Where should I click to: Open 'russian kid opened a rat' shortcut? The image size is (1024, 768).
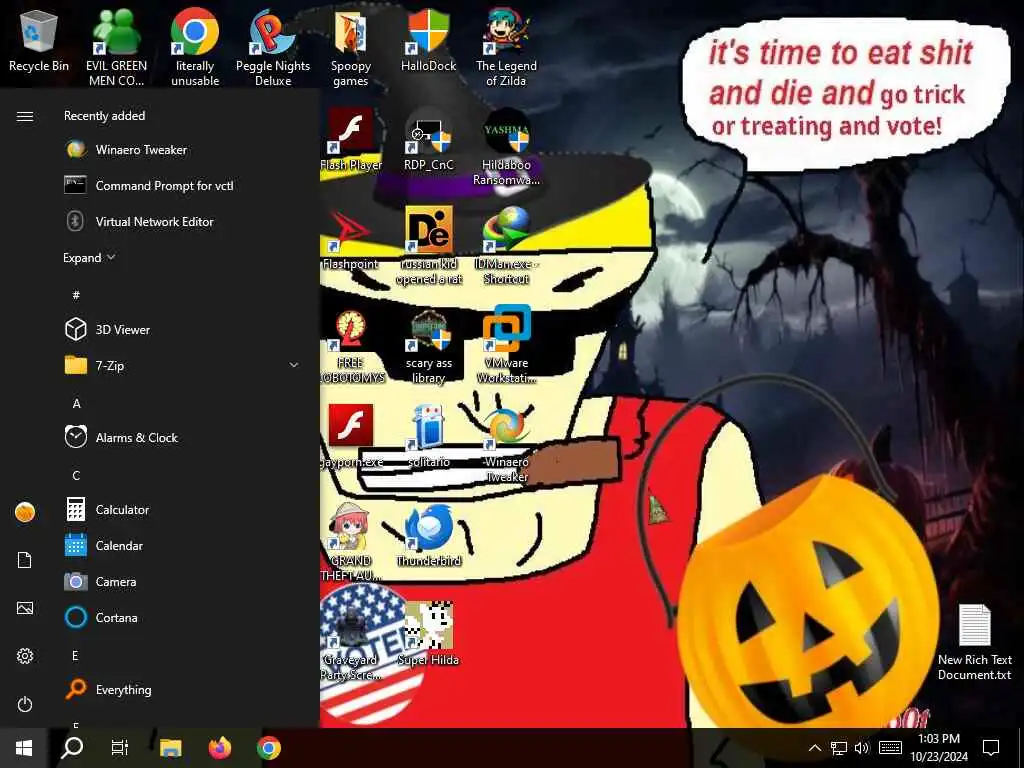click(x=428, y=246)
